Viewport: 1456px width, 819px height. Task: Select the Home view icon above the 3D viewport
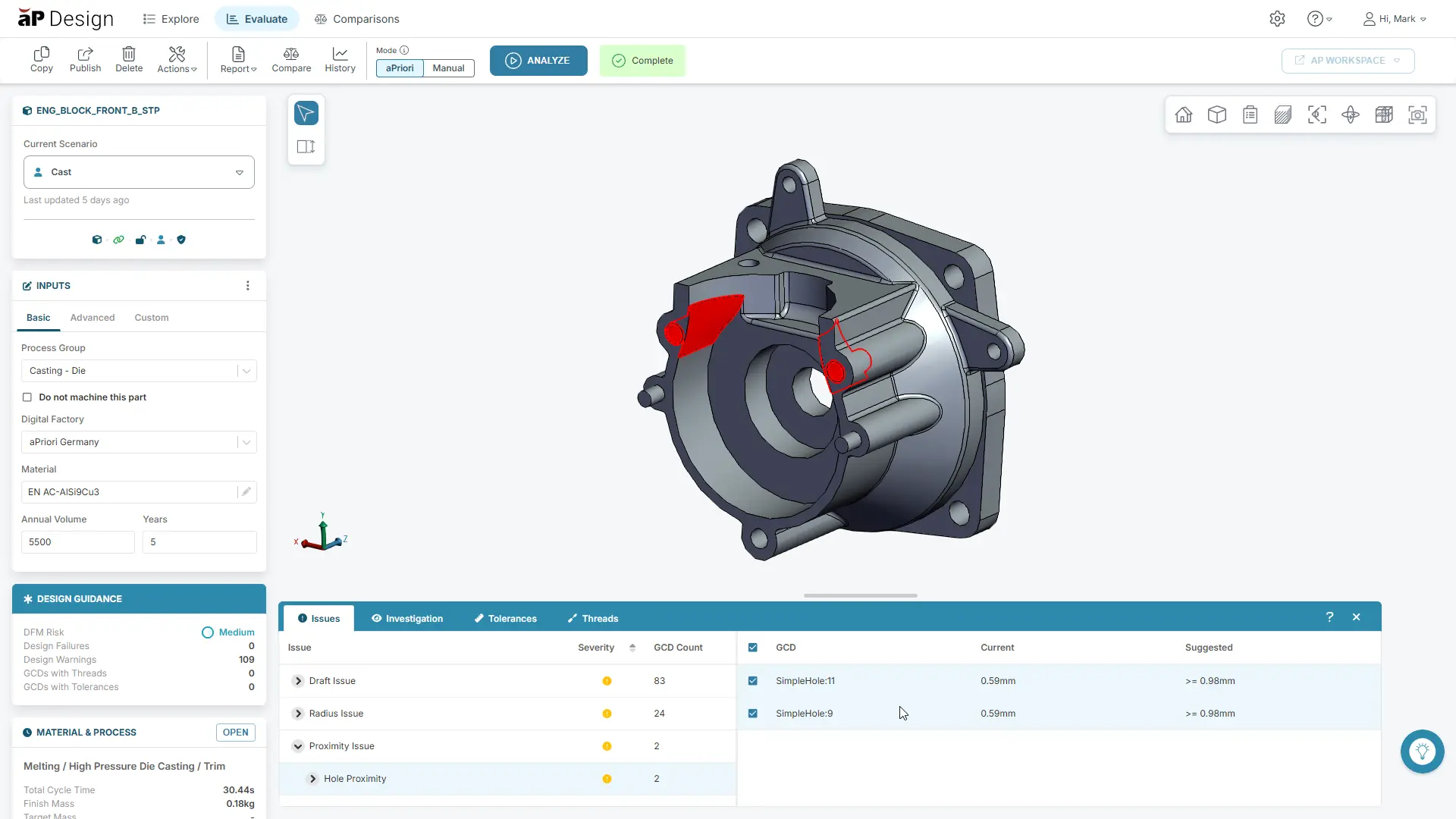pos(1184,115)
